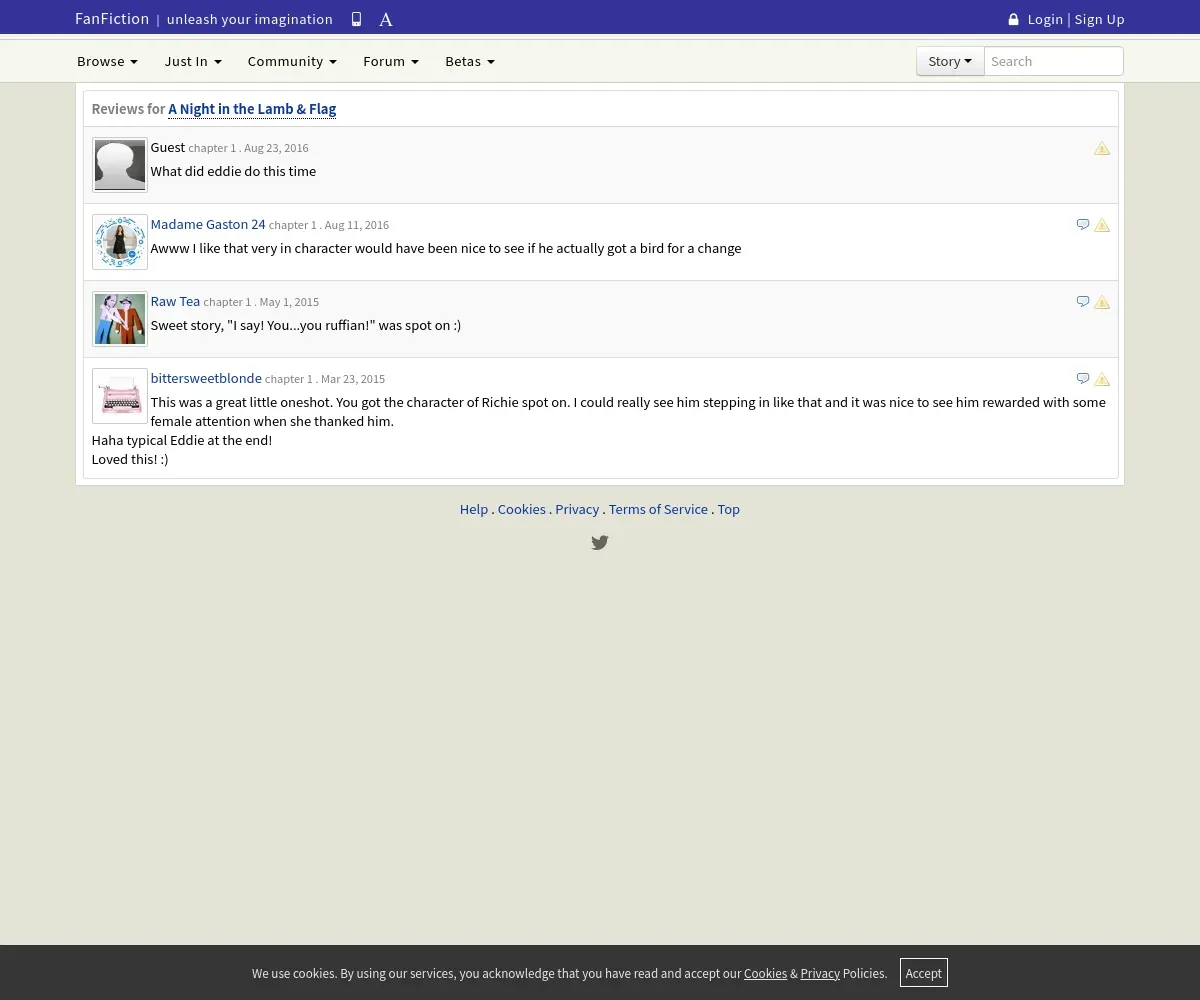Screen dimensions: 1200x1000
Task: Open the Privacy footer link
Action: 577,509
